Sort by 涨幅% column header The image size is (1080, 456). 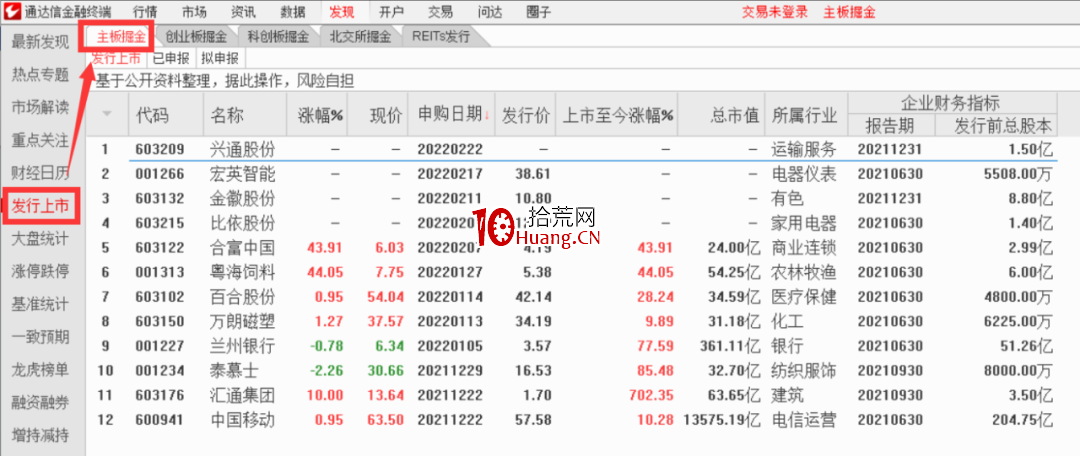coord(318,115)
